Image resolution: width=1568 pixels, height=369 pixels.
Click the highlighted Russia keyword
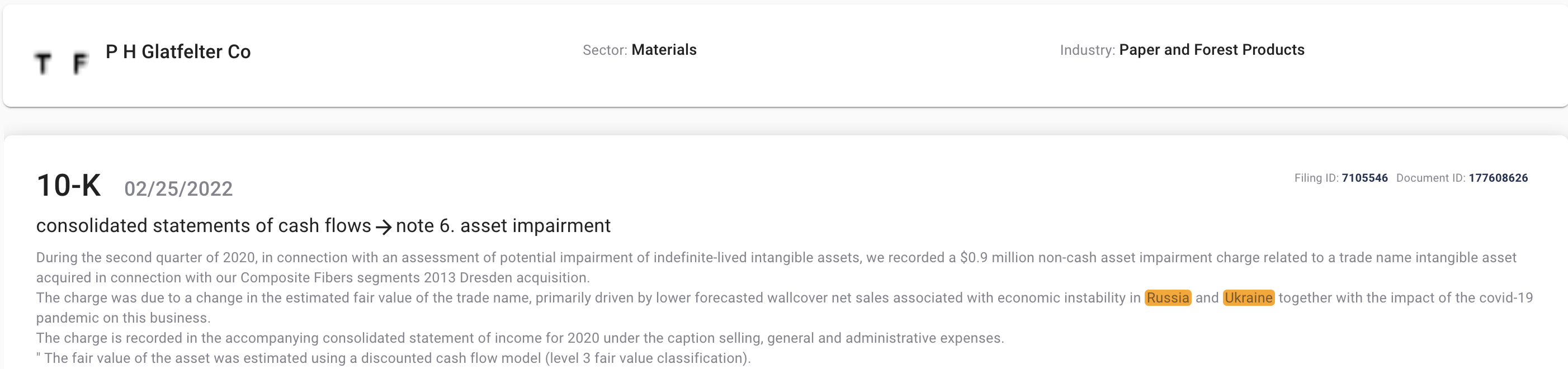point(1168,298)
